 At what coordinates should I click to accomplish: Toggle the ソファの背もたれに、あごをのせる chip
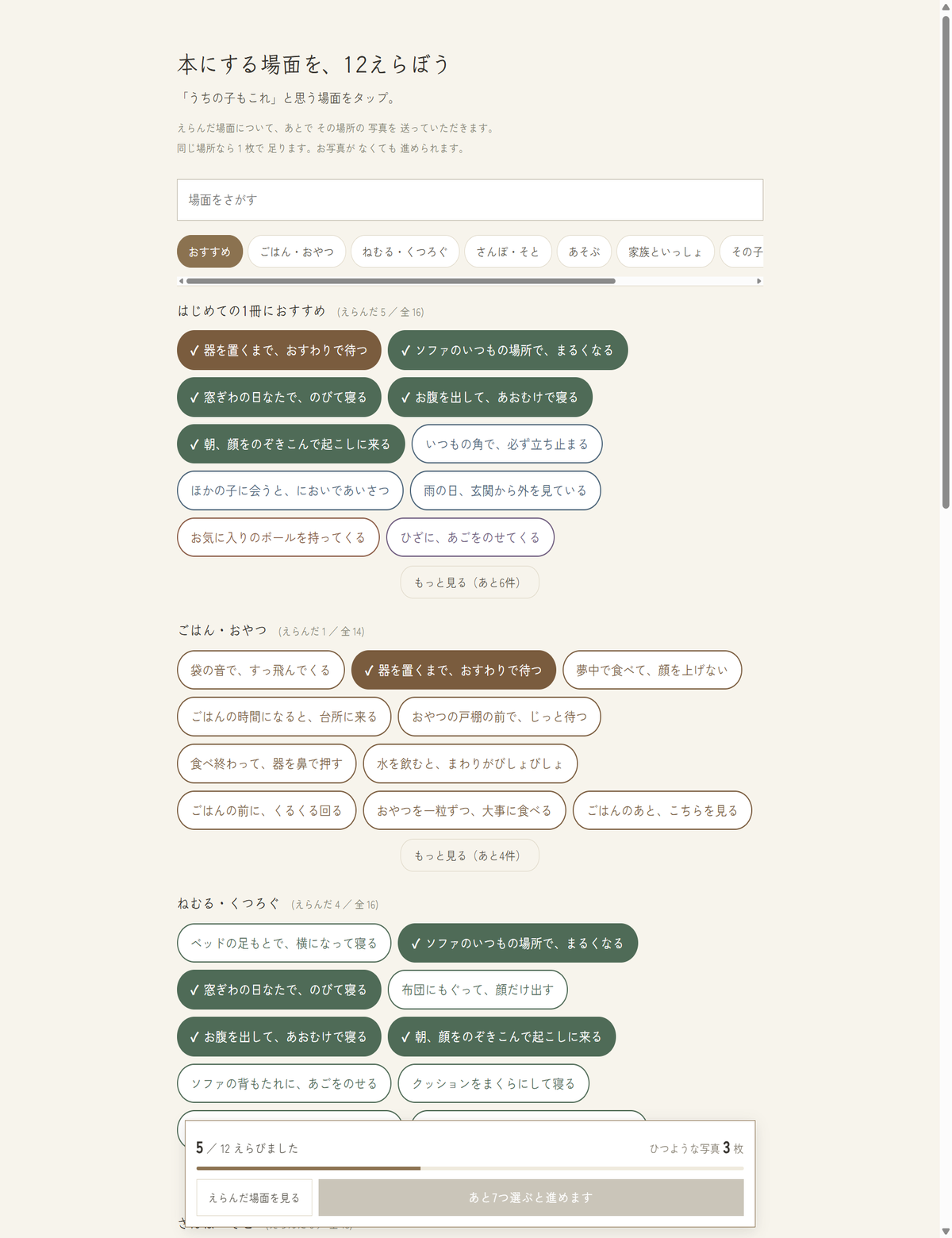pos(284,1083)
